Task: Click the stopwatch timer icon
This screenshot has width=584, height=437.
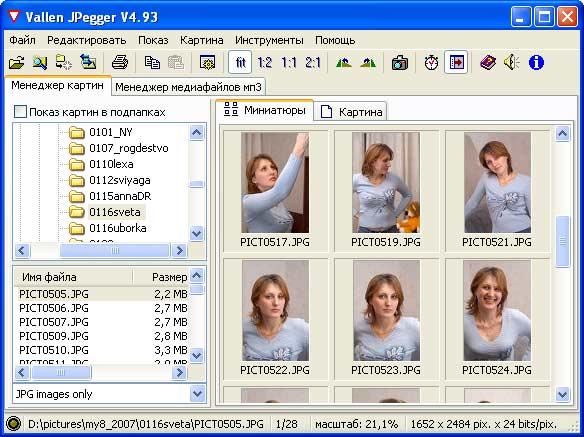Action: coord(431,62)
